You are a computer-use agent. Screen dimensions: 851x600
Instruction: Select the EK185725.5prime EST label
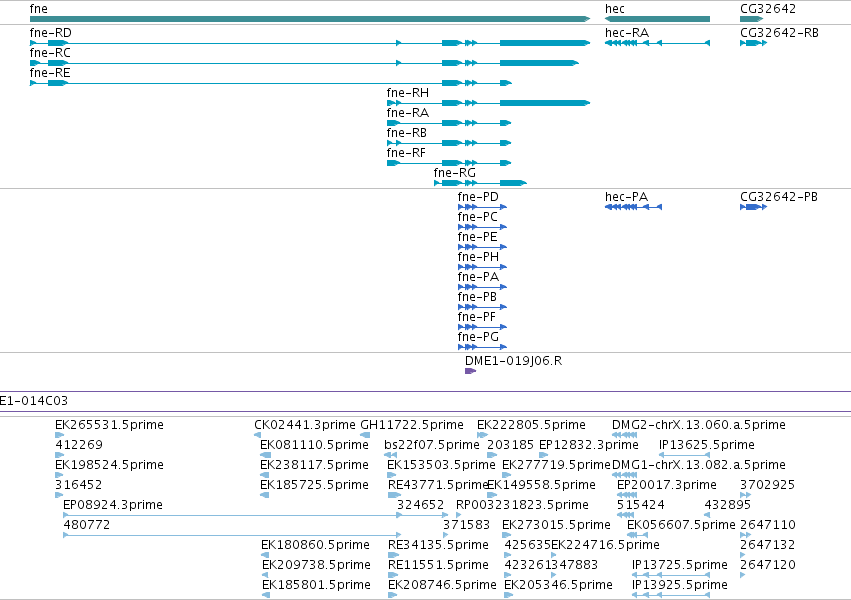tap(314, 485)
